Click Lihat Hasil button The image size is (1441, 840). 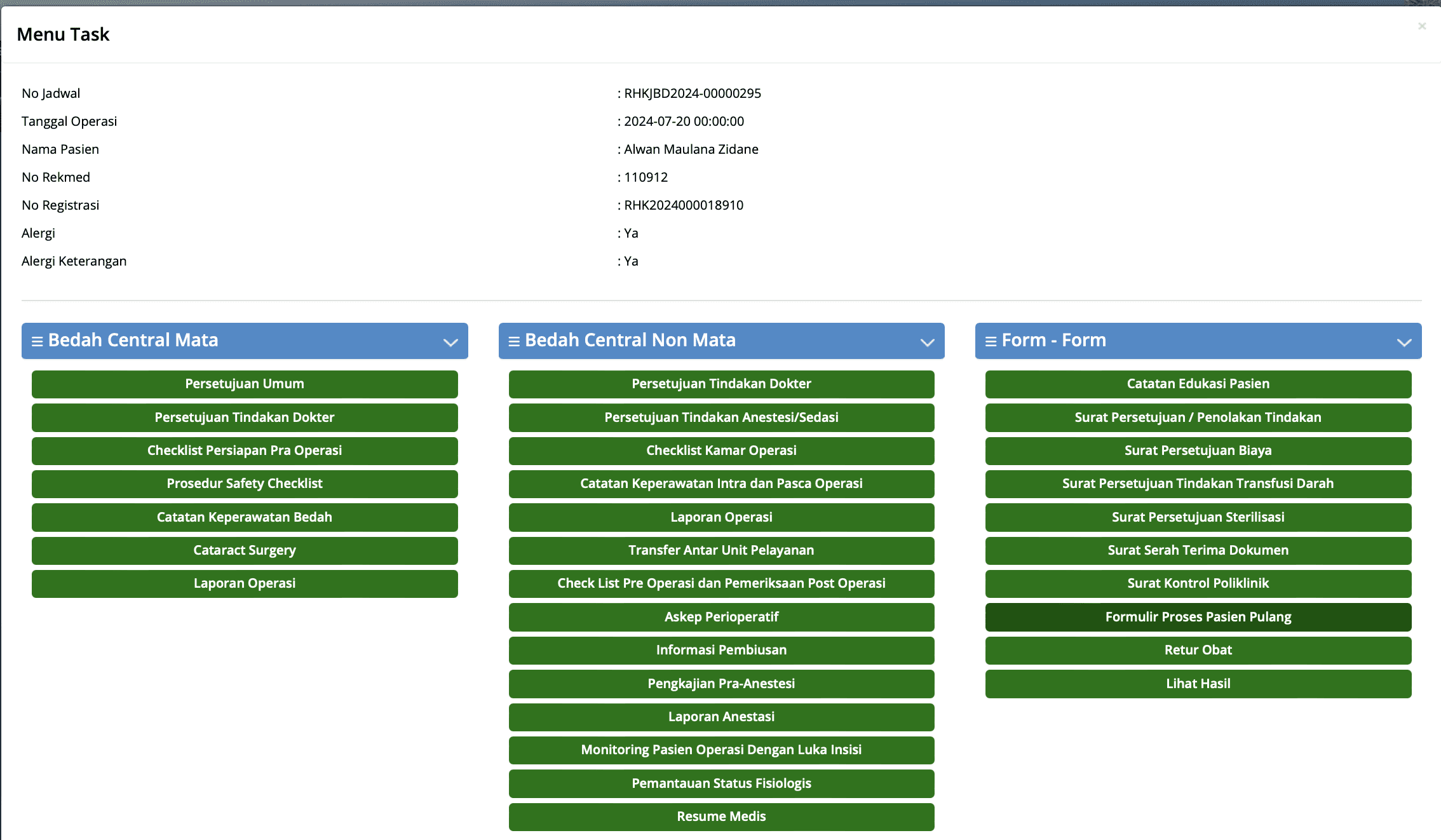[1198, 684]
